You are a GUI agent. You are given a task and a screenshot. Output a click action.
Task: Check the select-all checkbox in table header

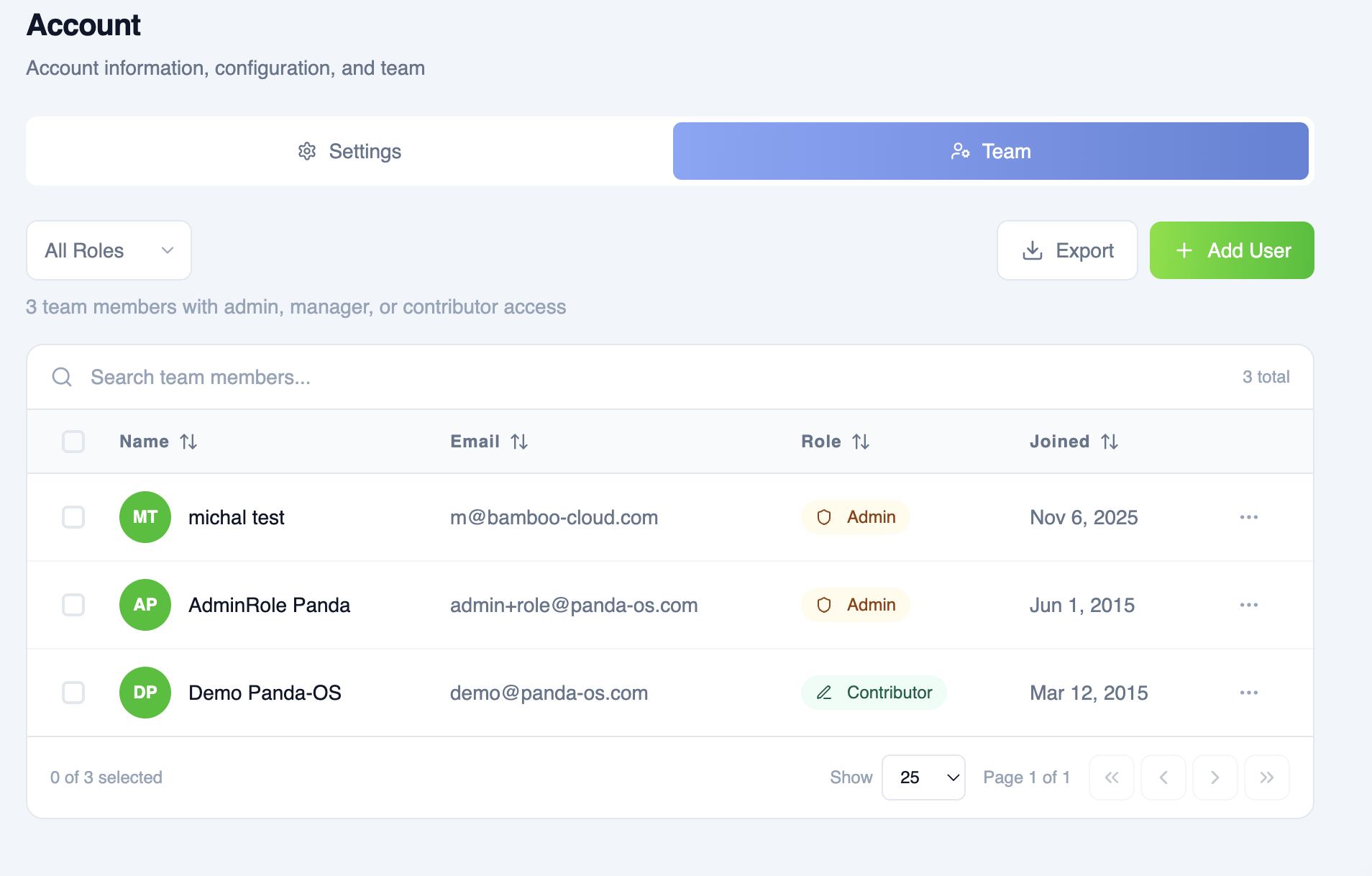pyautogui.click(x=73, y=442)
